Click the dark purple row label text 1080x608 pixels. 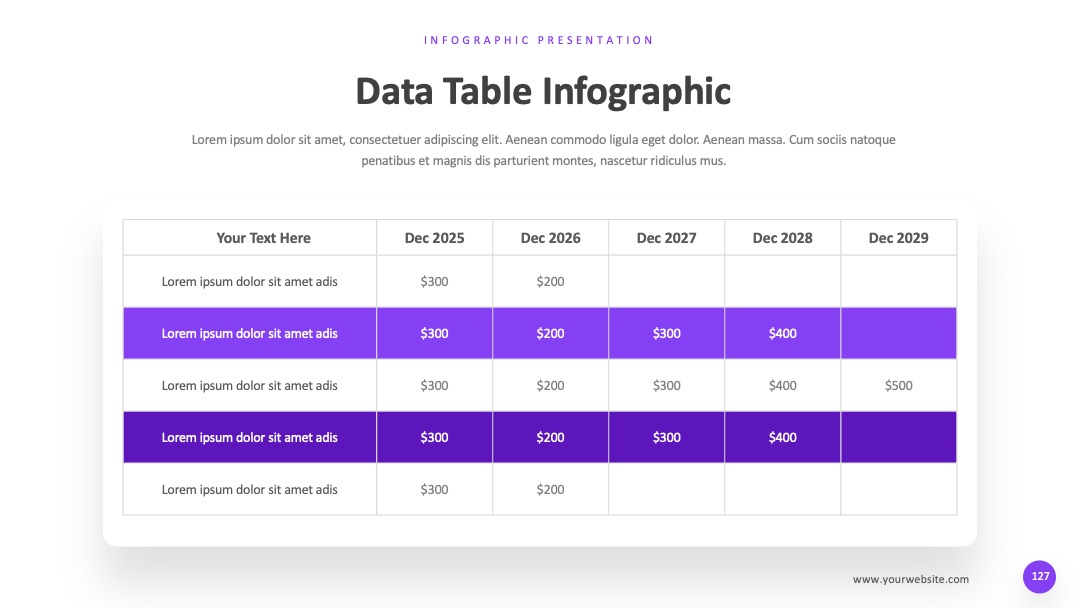[x=249, y=437]
